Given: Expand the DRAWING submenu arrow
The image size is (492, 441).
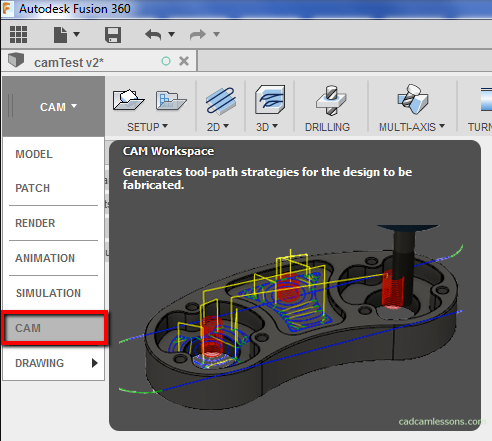Looking at the screenshot, I should pyautogui.click(x=95, y=363).
